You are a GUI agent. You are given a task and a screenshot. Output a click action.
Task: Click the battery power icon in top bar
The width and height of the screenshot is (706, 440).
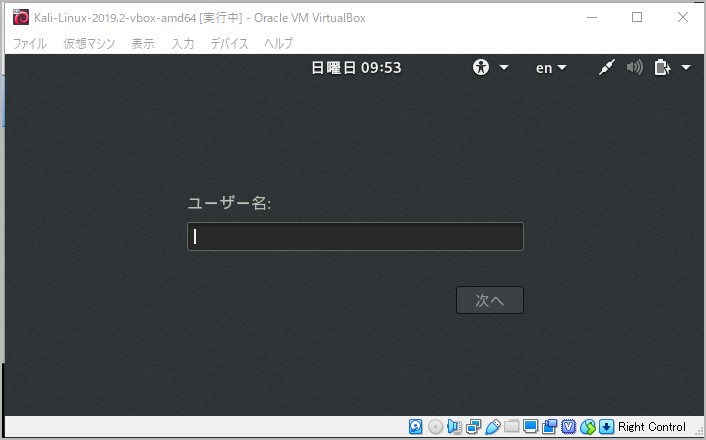click(x=662, y=68)
